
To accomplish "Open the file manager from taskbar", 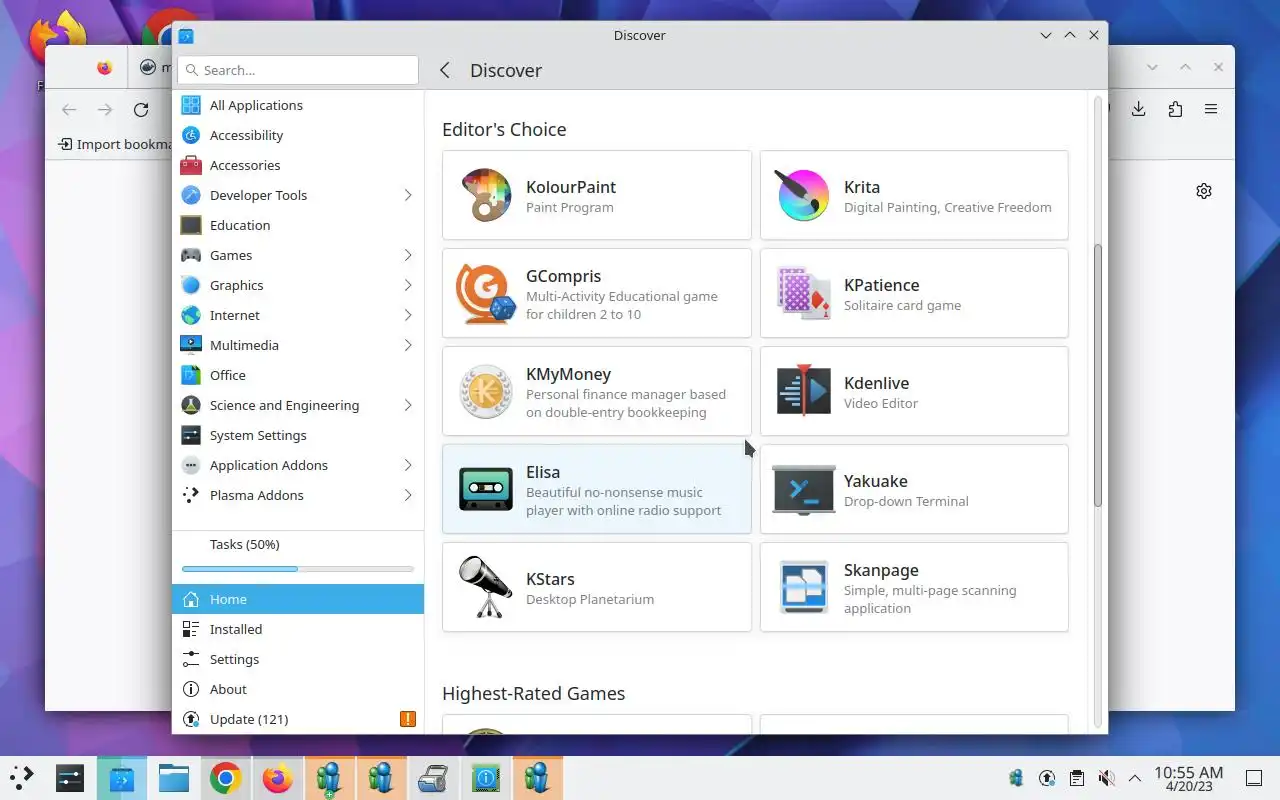I will point(173,778).
